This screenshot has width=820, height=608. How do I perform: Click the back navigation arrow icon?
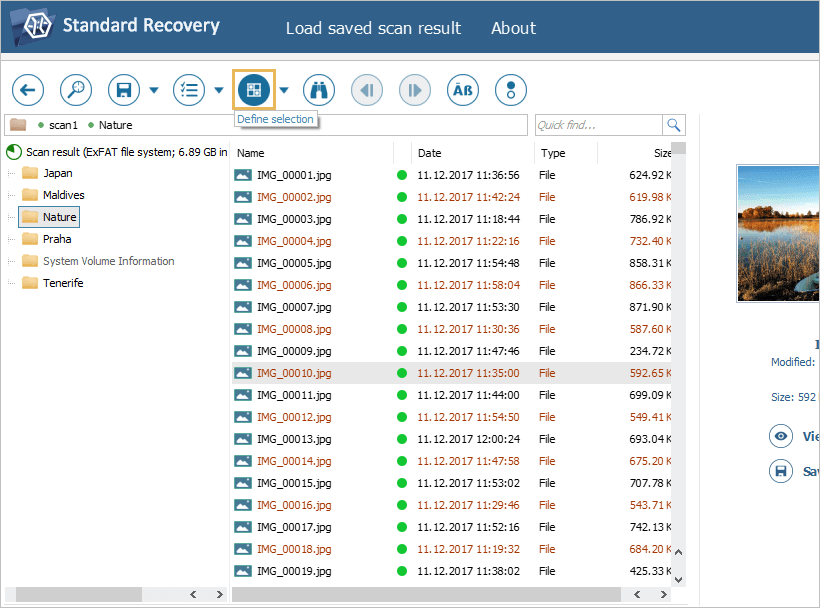(x=27, y=90)
